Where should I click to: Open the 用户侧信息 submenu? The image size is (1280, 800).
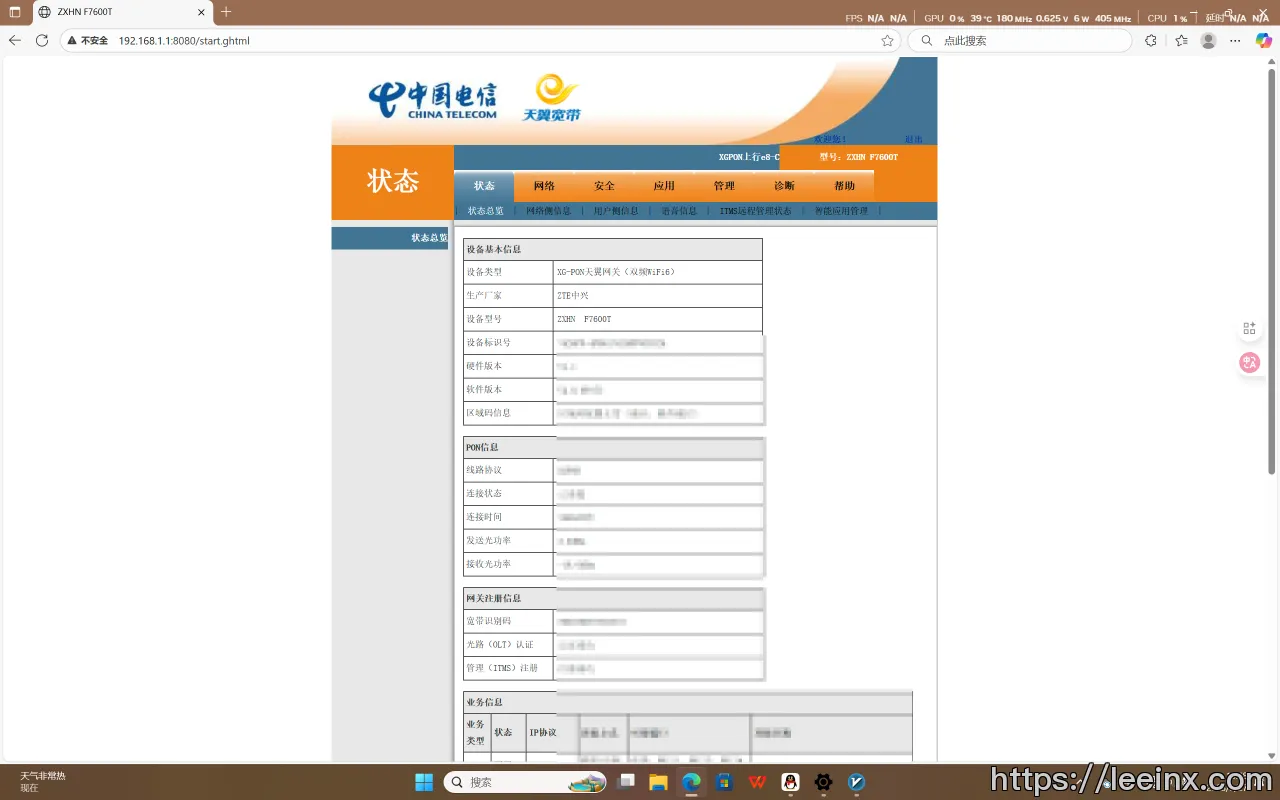(616, 211)
